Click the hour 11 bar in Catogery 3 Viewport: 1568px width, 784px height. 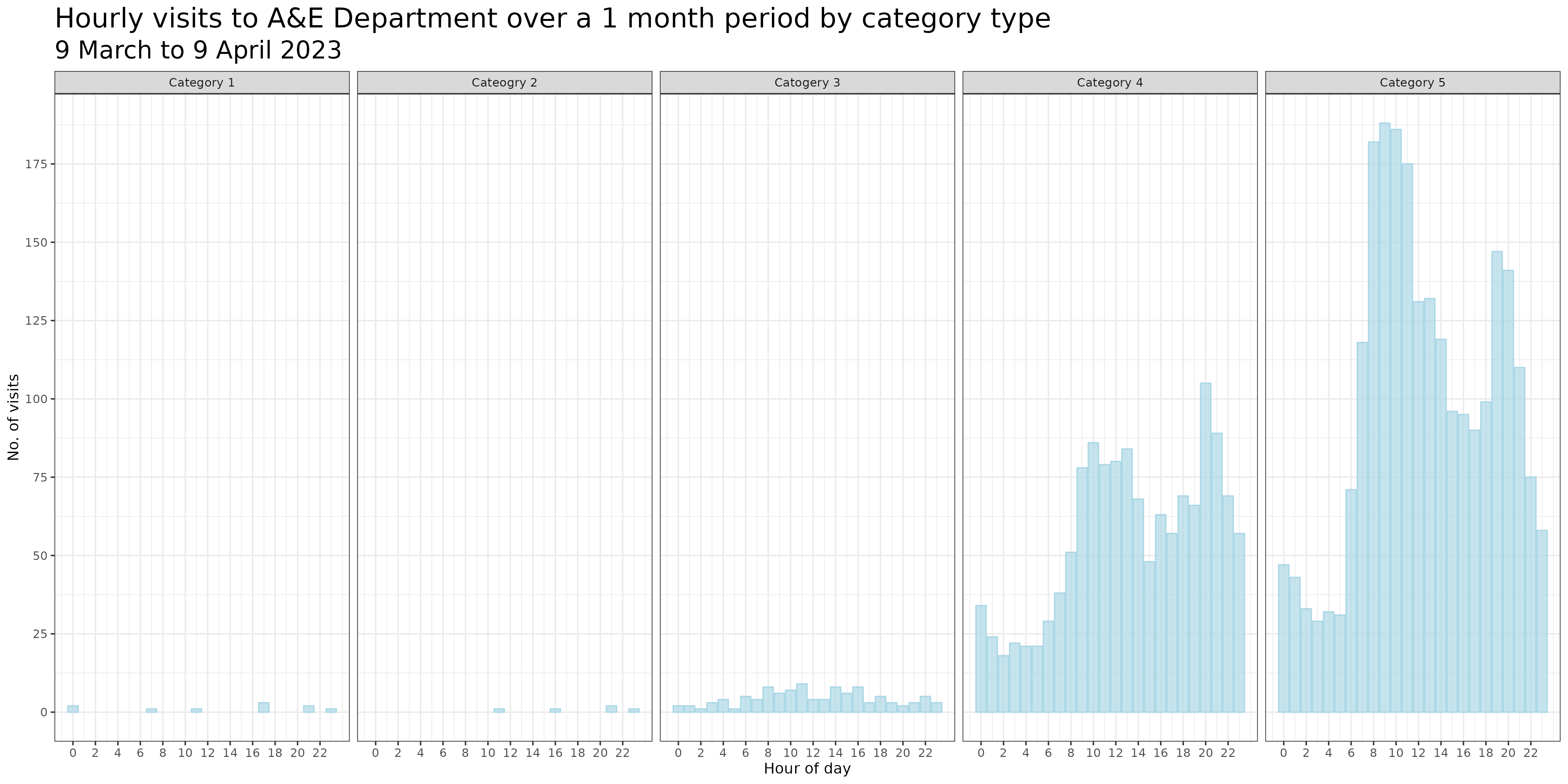point(802,698)
